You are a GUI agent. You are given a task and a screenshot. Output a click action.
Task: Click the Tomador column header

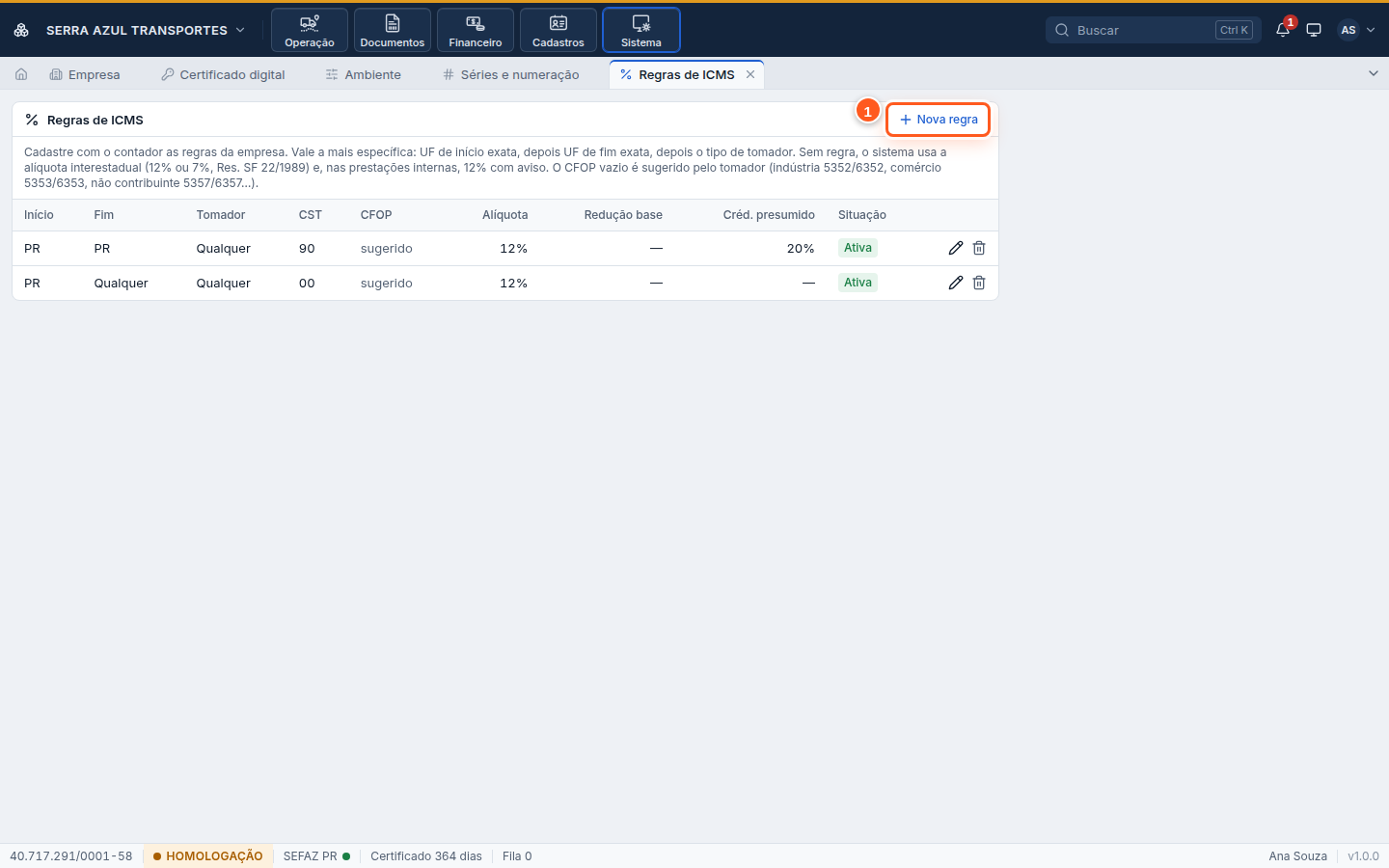(x=221, y=215)
